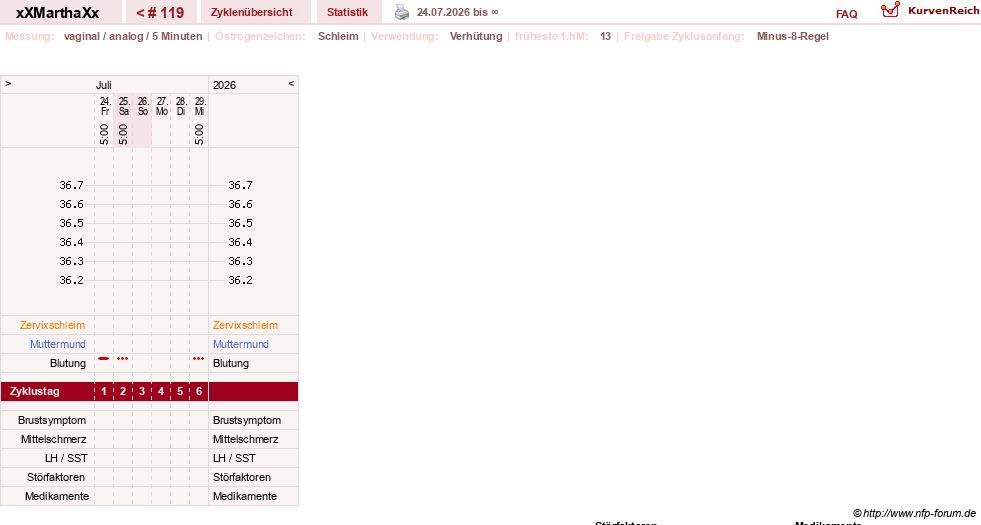Select the 27. Mo date column header

pyautogui.click(x=161, y=106)
